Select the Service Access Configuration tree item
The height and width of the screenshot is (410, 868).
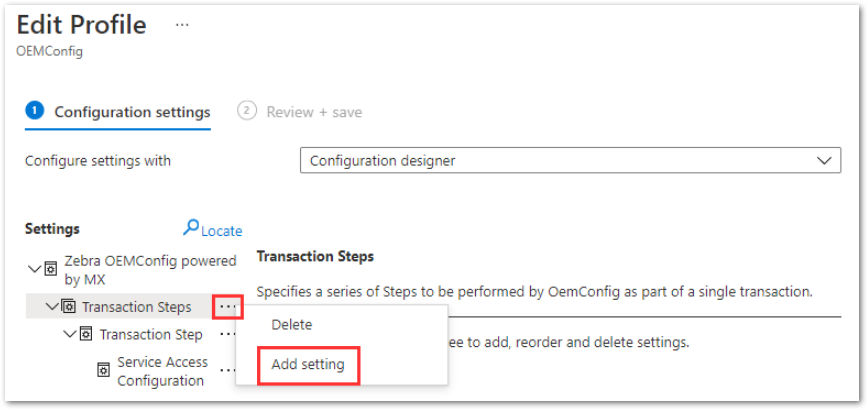tap(163, 371)
